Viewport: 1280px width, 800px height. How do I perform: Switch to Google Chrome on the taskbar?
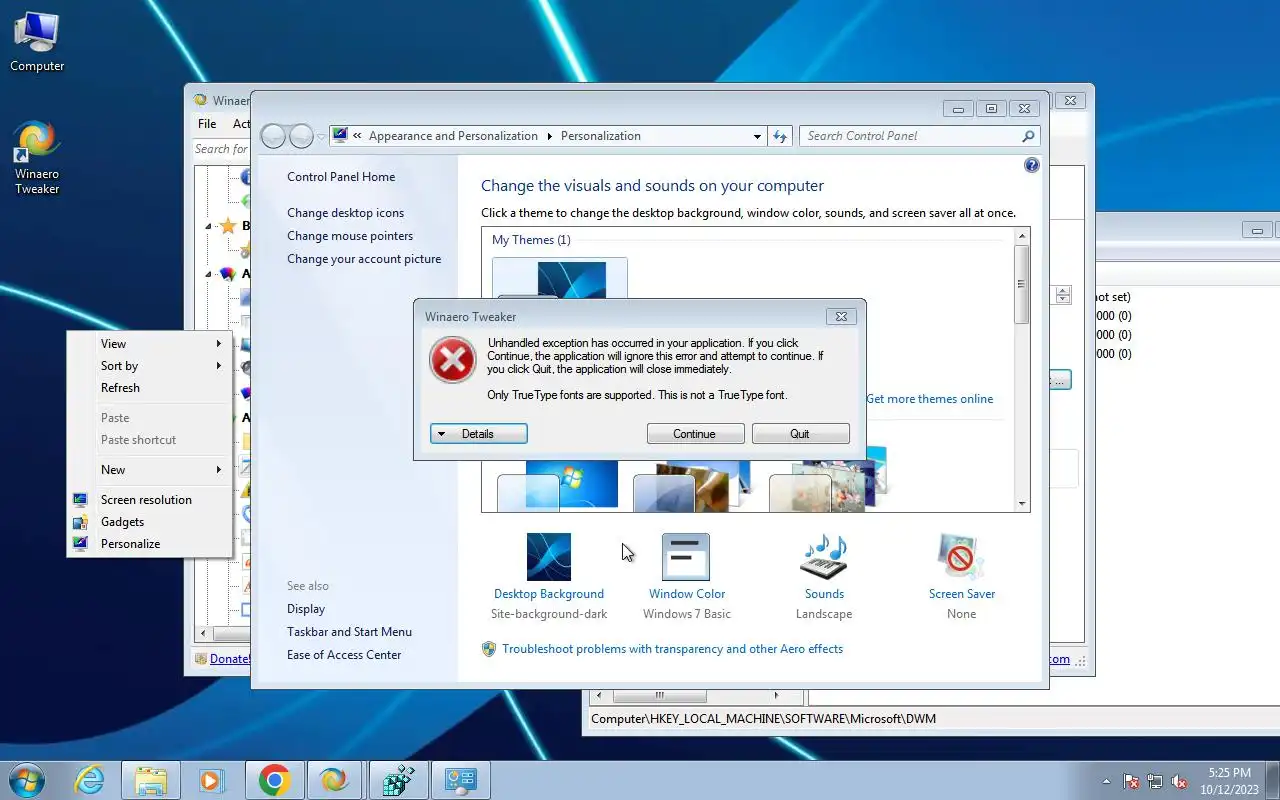click(x=274, y=780)
